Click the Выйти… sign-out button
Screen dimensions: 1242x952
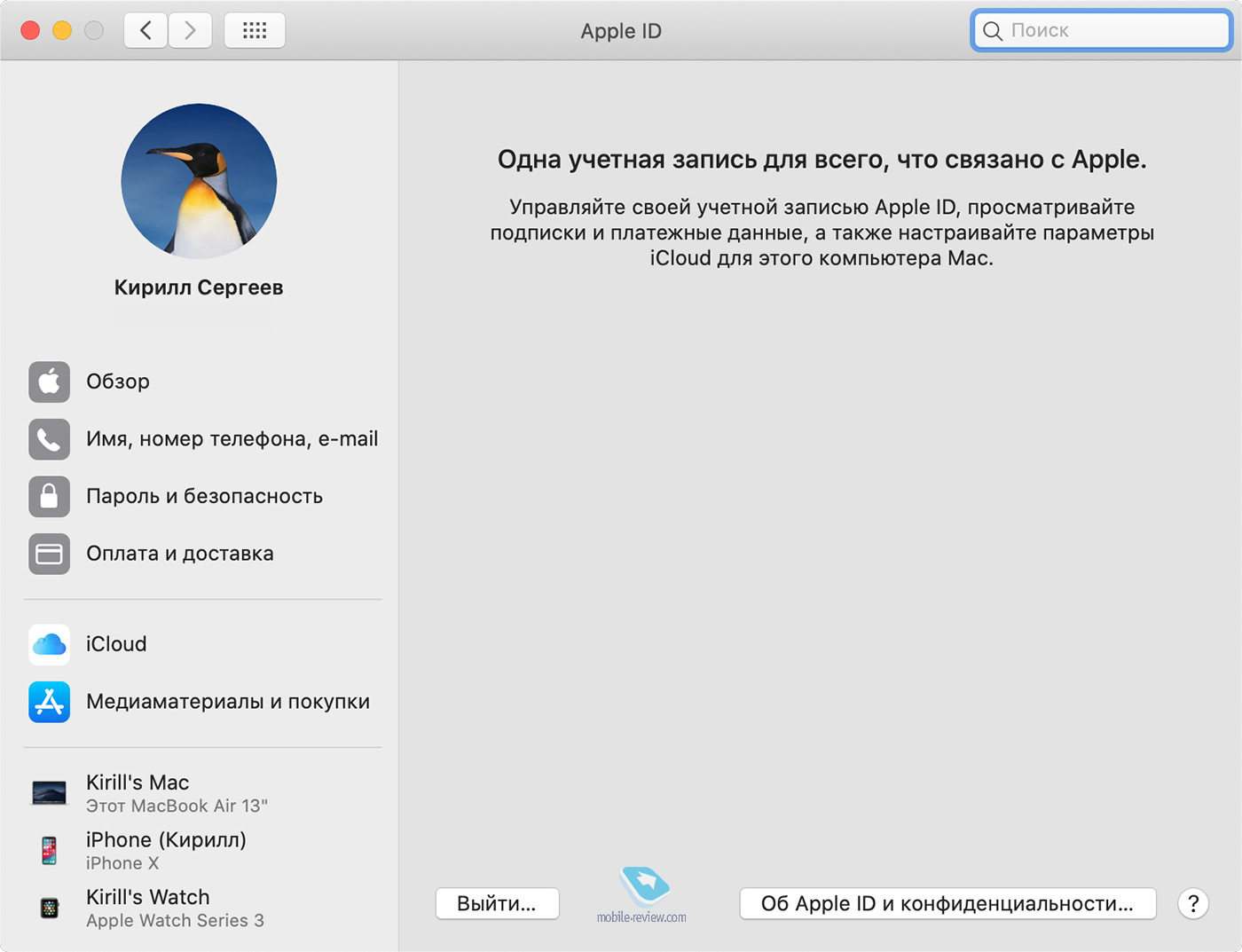pyautogui.click(x=497, y=904)
